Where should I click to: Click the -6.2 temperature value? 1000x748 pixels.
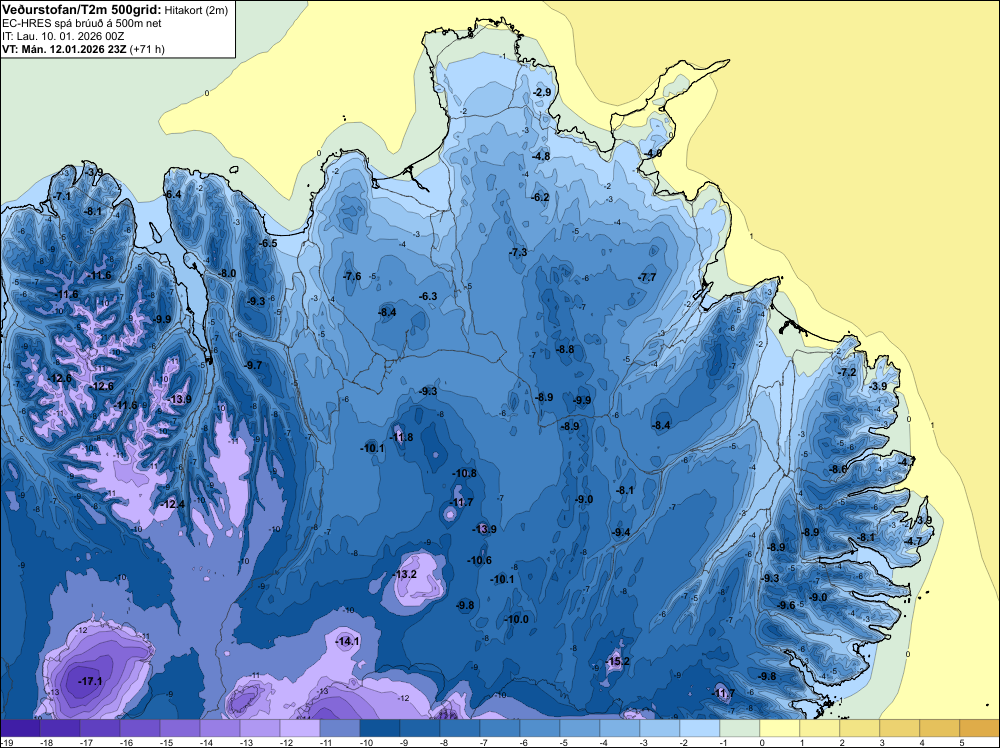pyautogui.click(x=540, y=198)
